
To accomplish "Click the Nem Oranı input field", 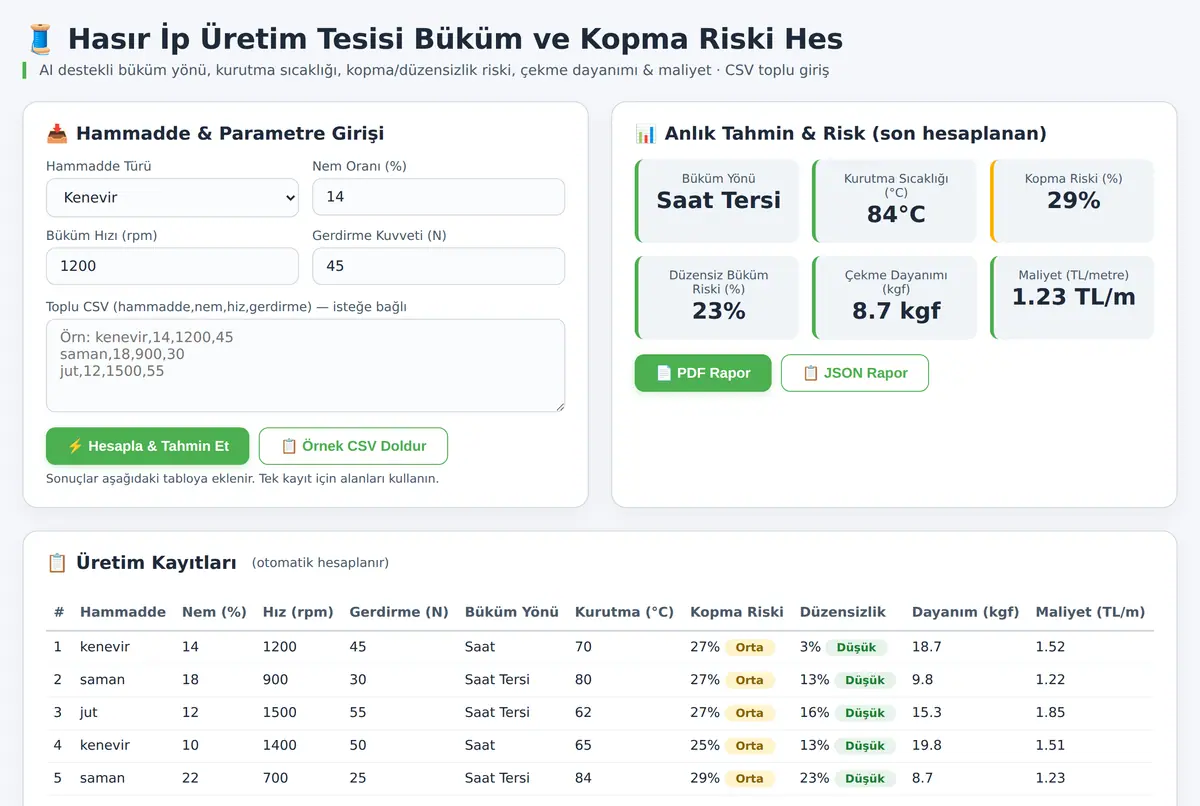I will (x=438, y=197).
